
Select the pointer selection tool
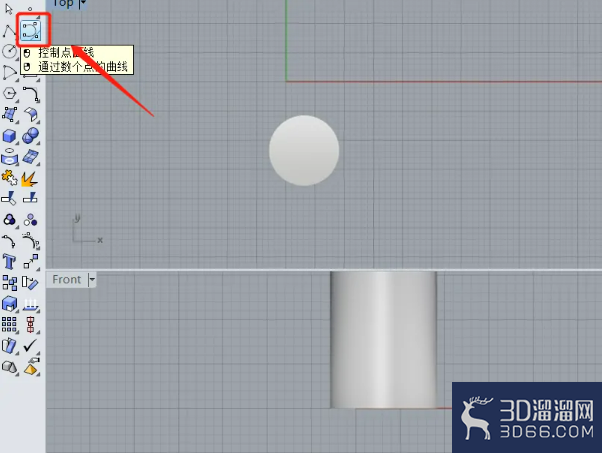pyautogui.click(x=8, y=8)
